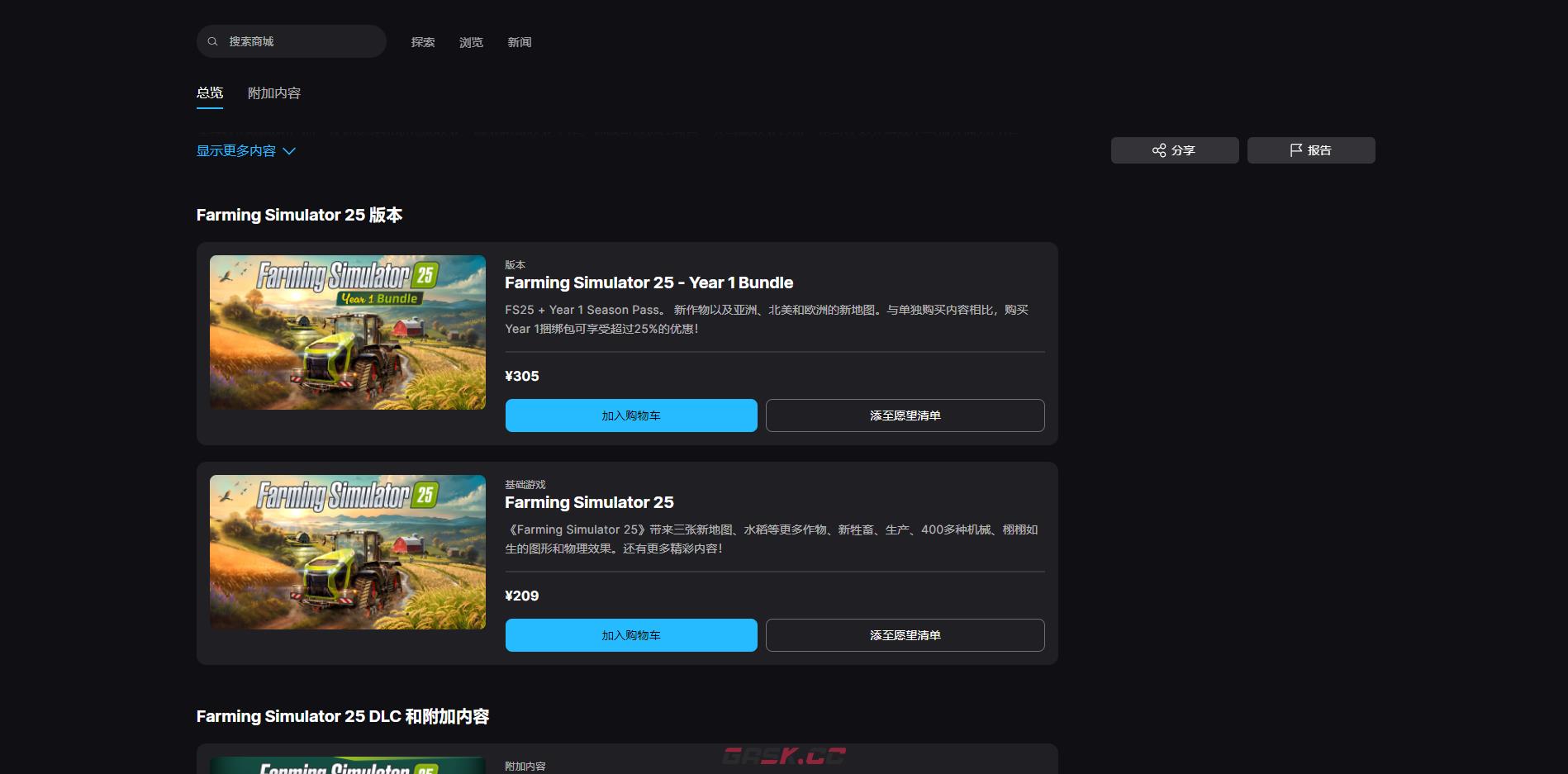Add the Year 1 Bundle to cart
The width and height of the screenshot is (1568, 774).
[630, 415]
